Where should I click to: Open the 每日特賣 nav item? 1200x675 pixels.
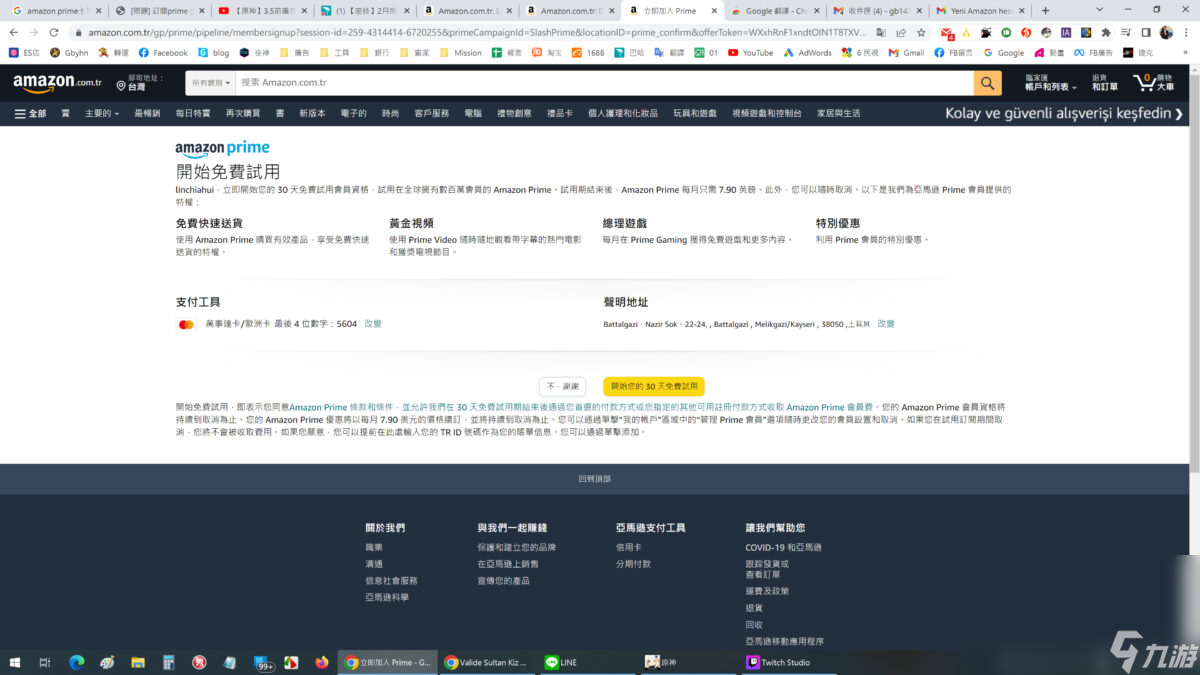tap(193, 113)
